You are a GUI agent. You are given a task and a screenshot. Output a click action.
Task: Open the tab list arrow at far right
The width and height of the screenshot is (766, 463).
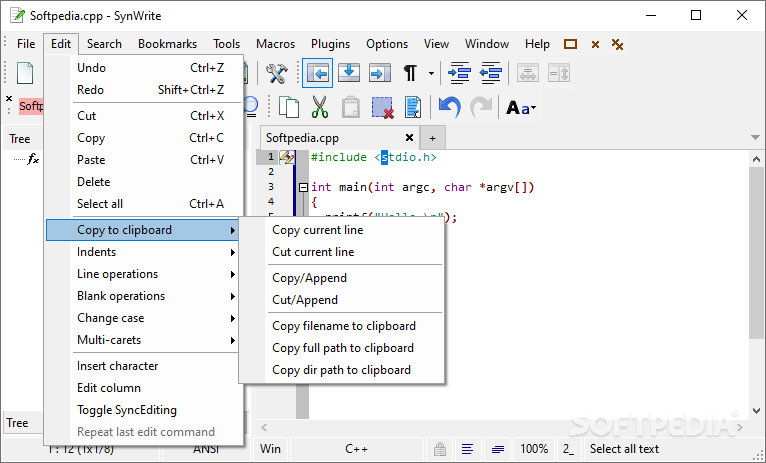click(755, 138)
